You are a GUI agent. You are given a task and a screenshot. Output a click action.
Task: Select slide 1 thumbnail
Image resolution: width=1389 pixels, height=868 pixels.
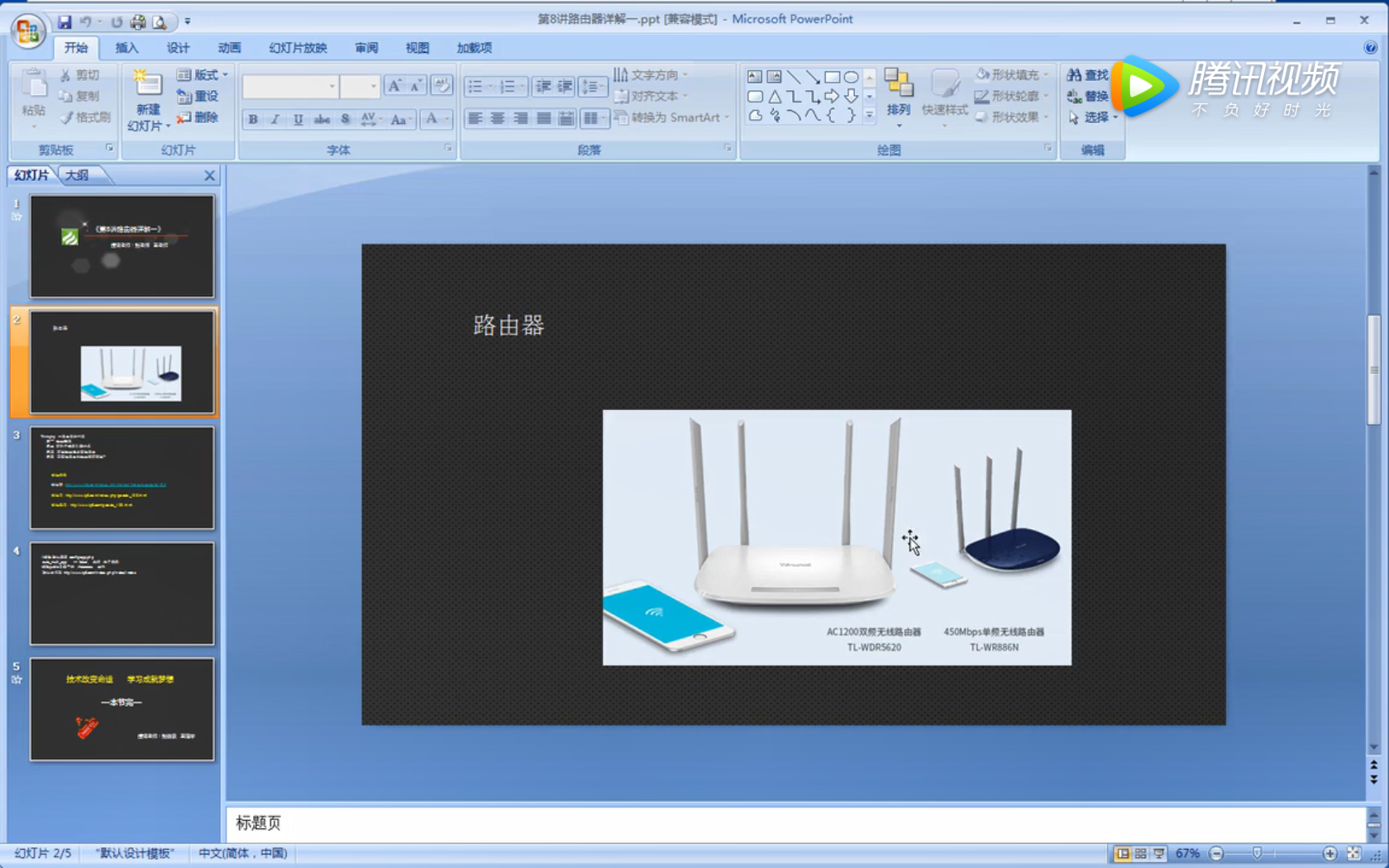(122, 246)
